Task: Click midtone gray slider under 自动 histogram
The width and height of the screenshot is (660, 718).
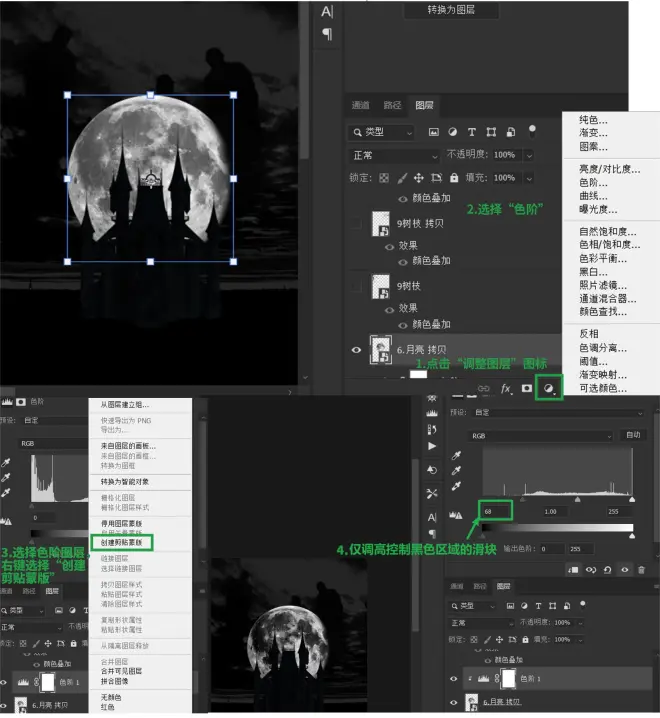Action: pyautogui.click(x=578, y=499)
